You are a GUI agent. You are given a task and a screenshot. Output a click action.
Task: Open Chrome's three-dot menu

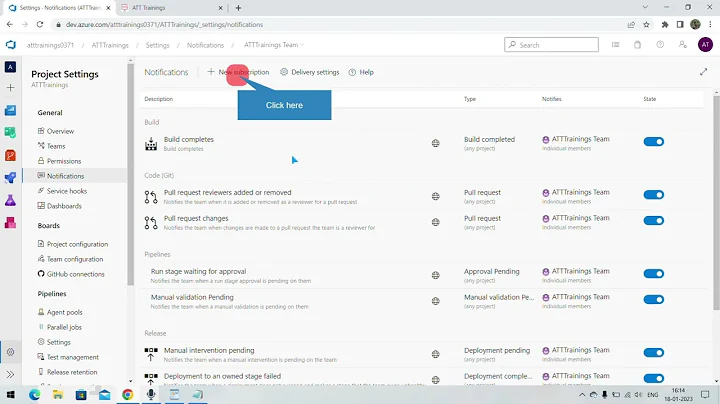[711, 25]
